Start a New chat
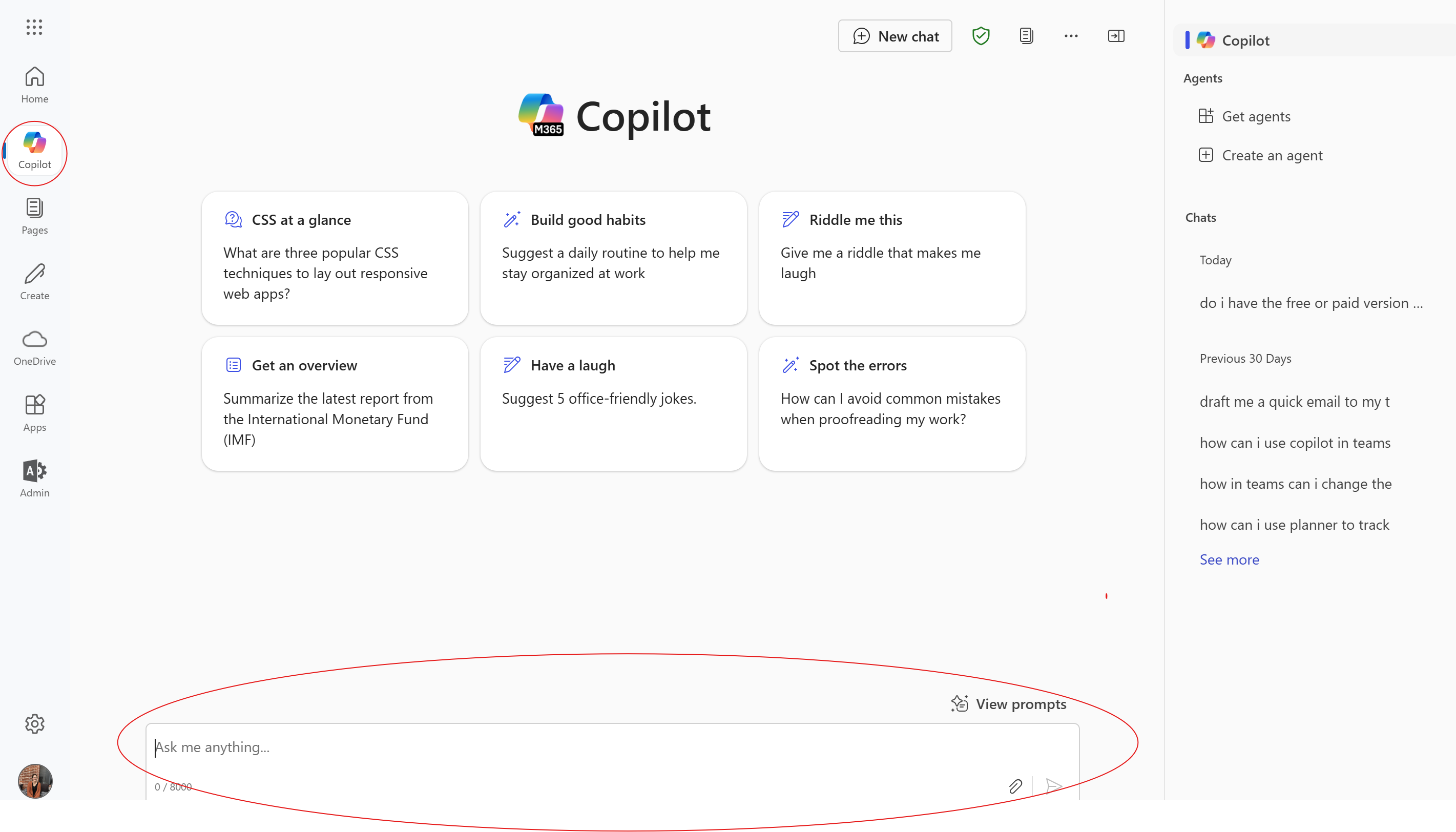1456x832 pixels. pos(895,36)
